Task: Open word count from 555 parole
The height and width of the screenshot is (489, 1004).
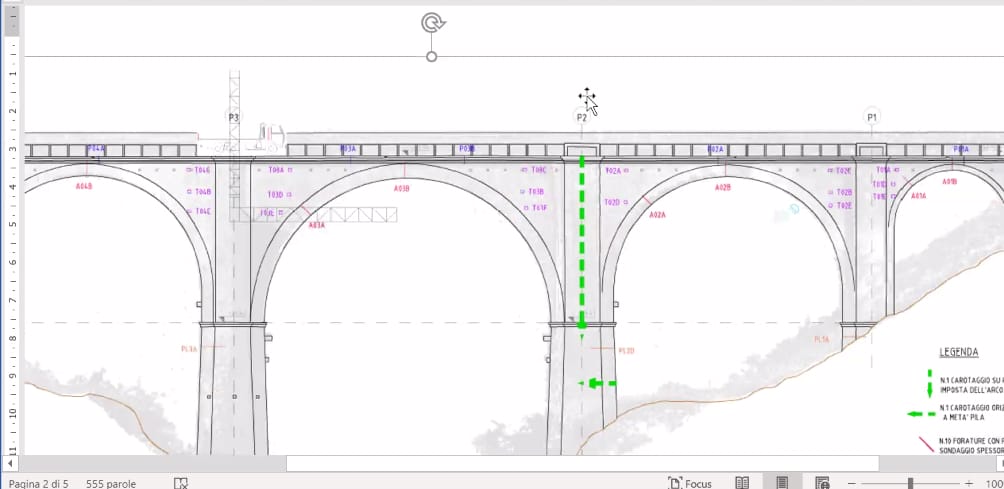Action: click(x=111, y=483)
